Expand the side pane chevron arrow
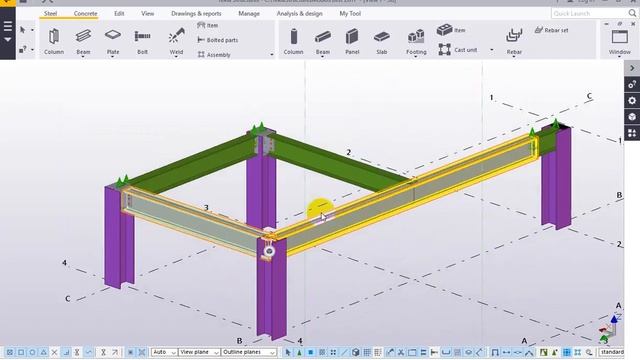The image size is (640, 360). [x=632, y=68]
